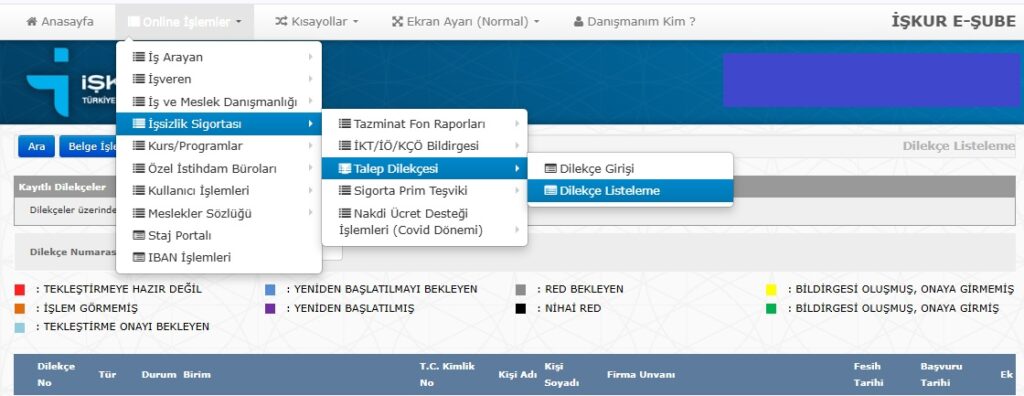Click the form icon beside Staj Portalı

click(x=138, y=235)
